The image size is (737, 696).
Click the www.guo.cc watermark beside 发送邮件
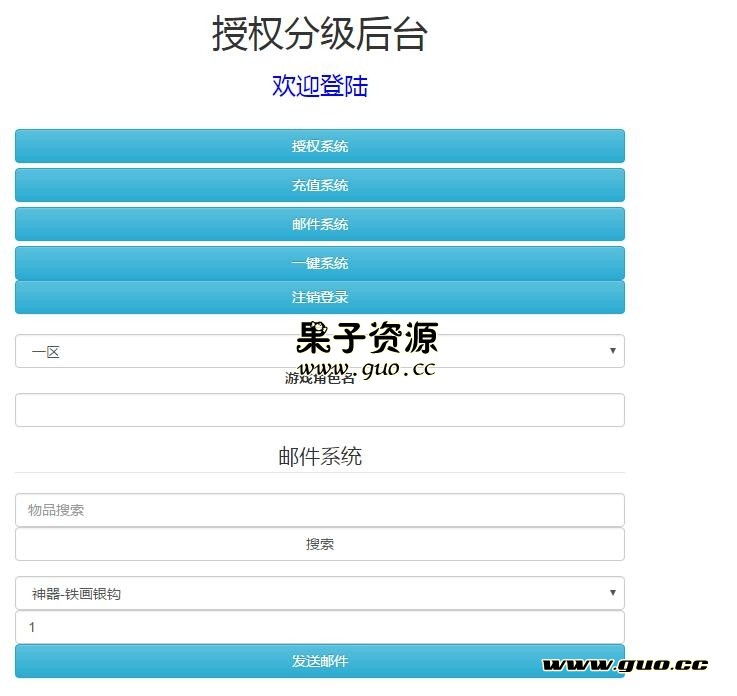pyautogui.click(x=625, y=665)
